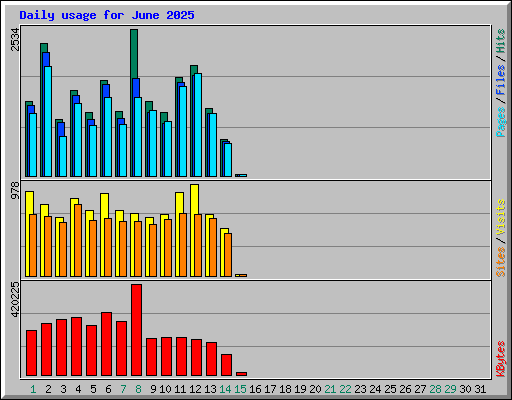
Task: Click day 5 on the date axis
Action: (93, 389)
